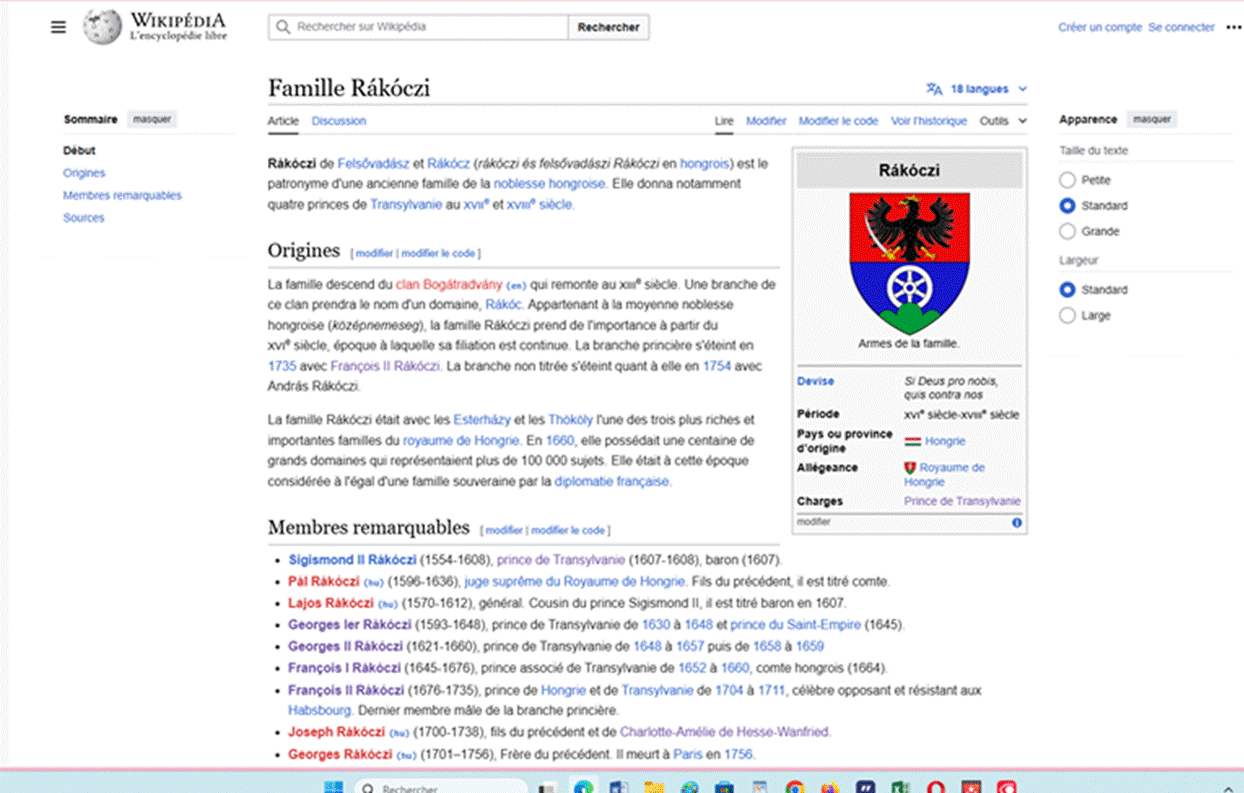
Task: Jump to Sources in the sommaire
Action: click(83, 217)
